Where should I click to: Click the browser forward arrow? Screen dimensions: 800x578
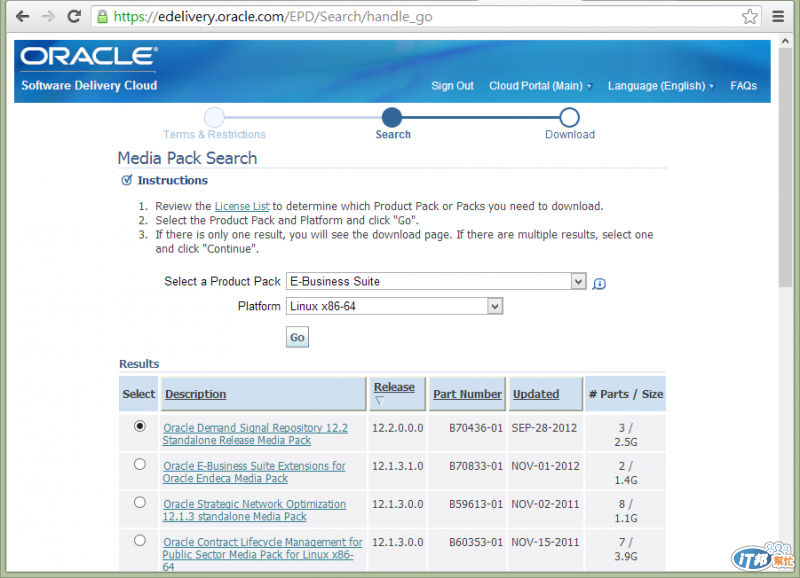48,17
